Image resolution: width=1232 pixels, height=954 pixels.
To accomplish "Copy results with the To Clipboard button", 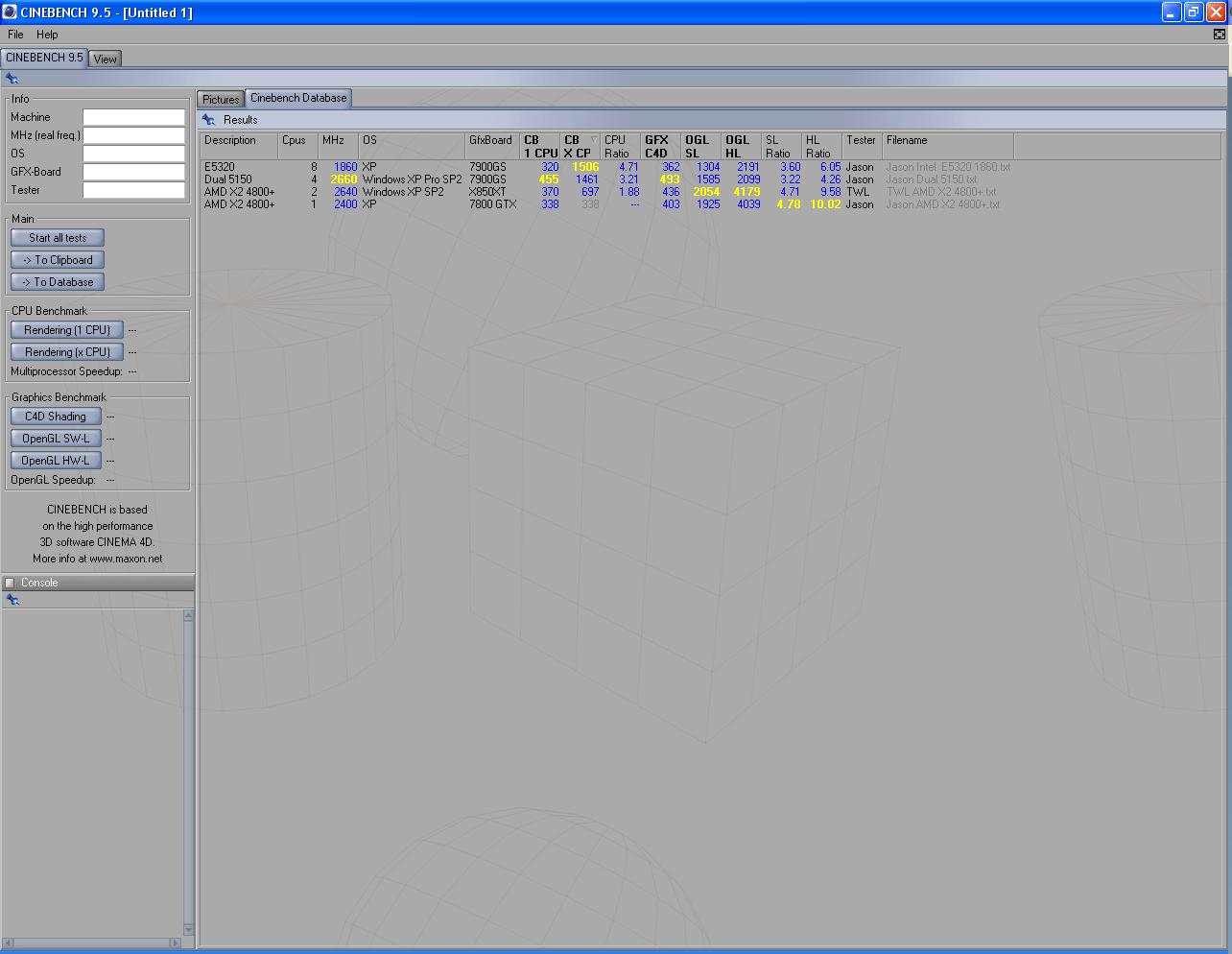I will [x=58, y=260].
